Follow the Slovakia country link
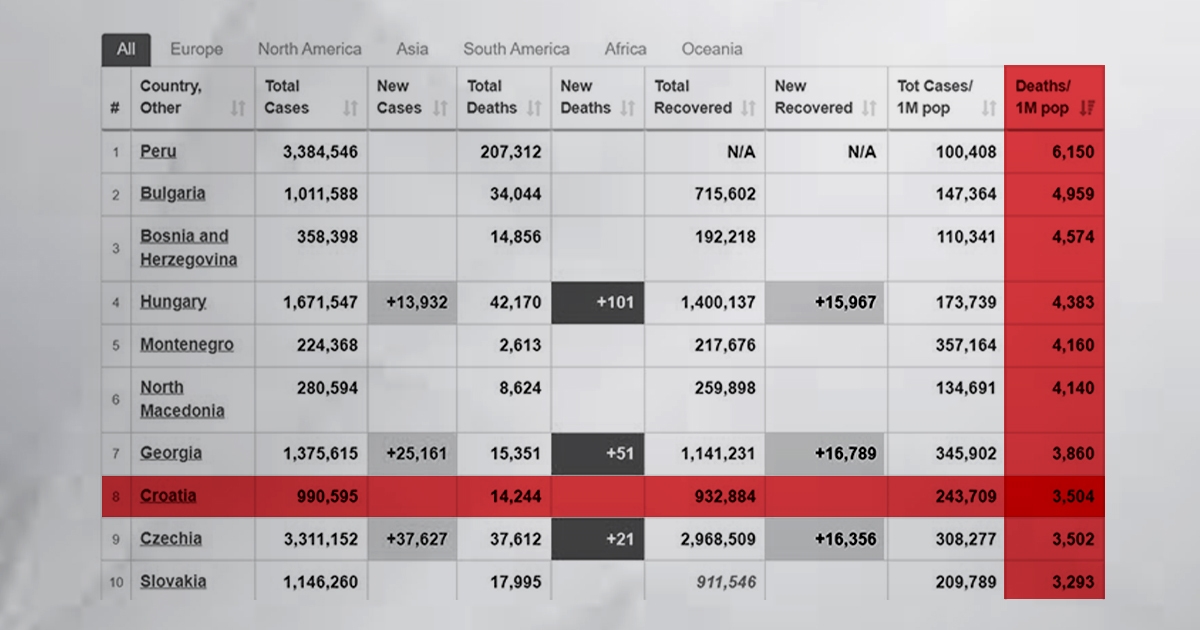 pos(173,581)
